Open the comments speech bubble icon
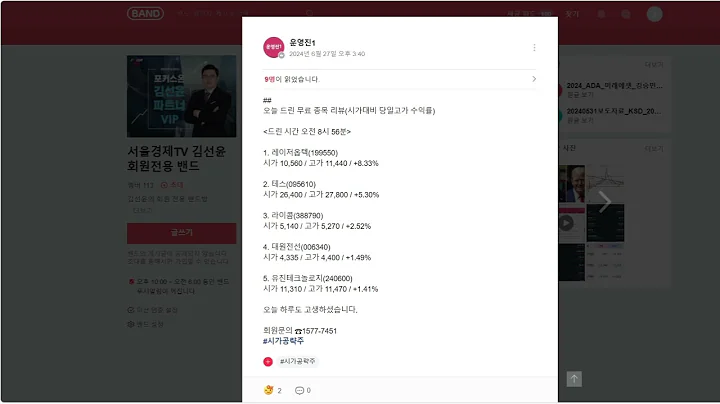Viewport: 720px width, 404px height. (x=299, y=391)
